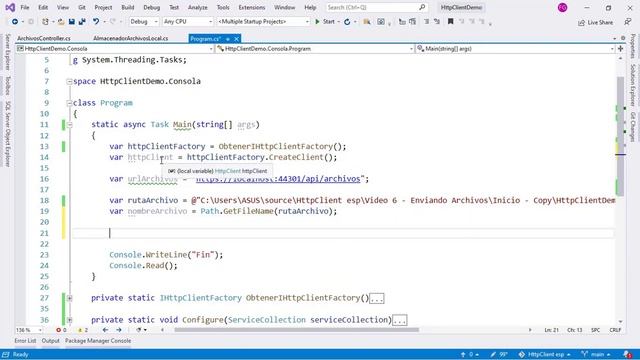The image size is (640, 360).
Task: Open the Build menu
Action: 128,7
